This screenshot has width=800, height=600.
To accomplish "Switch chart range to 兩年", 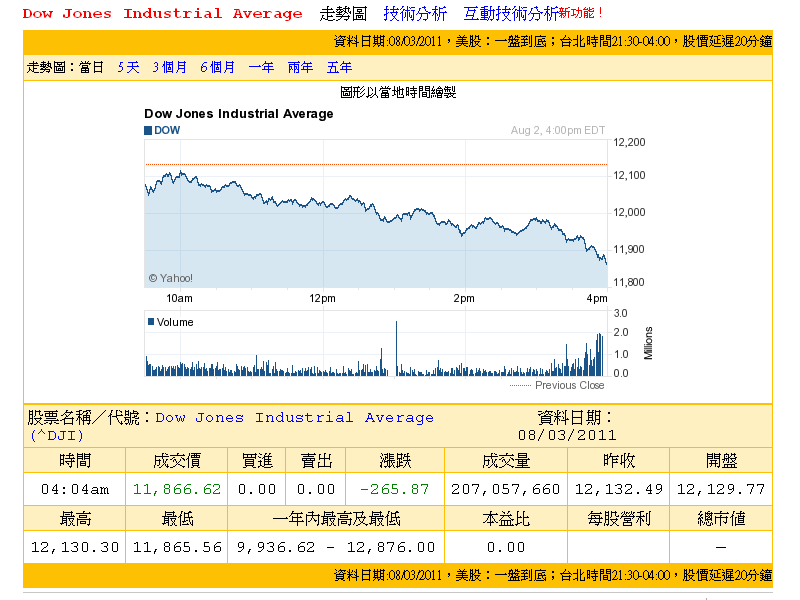I will point(301,67).
